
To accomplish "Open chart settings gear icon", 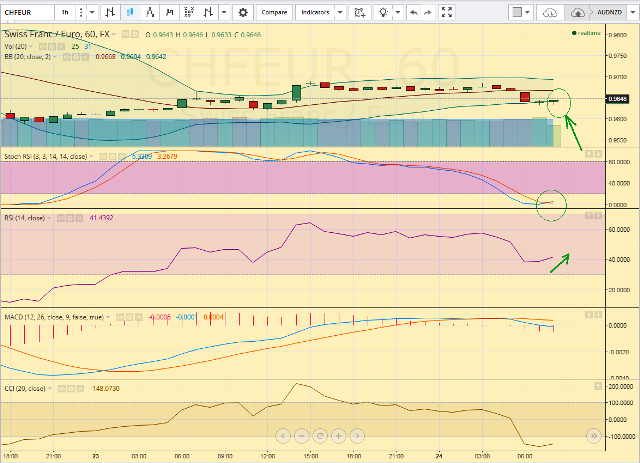I will point(243,13).
